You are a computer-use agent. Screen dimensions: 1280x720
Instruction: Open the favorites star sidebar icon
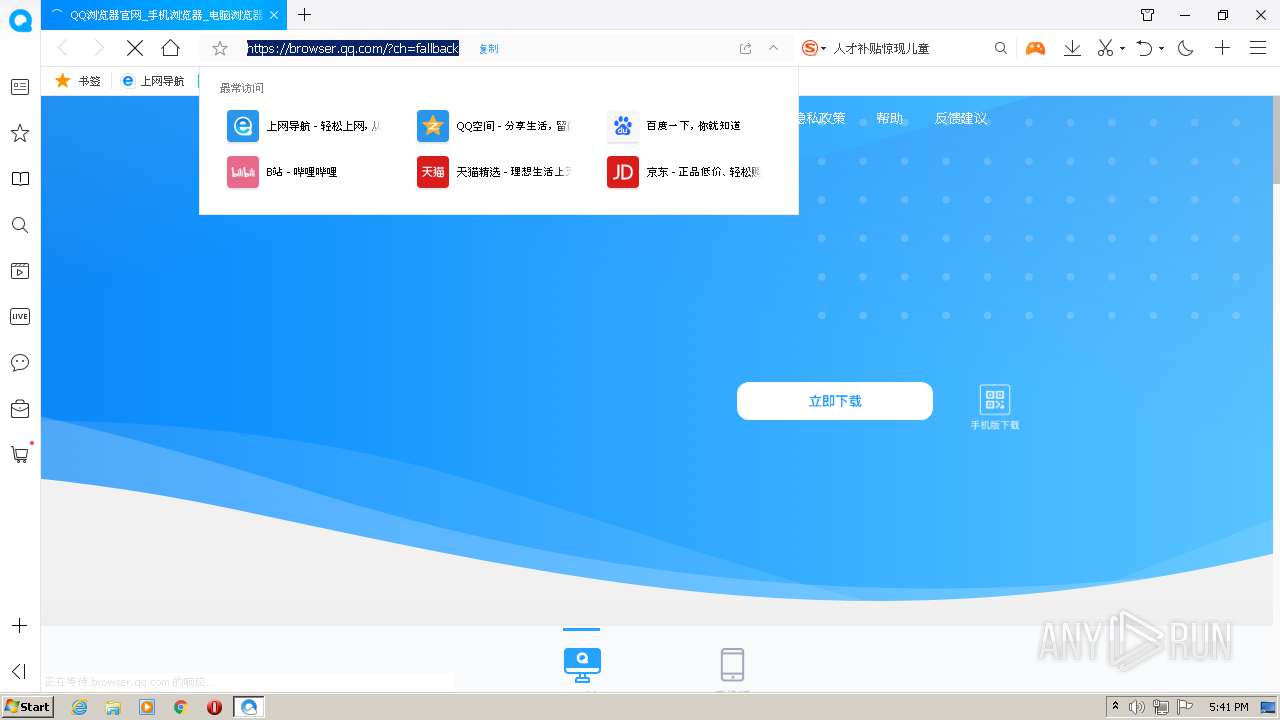pyautogui.click(x=20, y=133)
